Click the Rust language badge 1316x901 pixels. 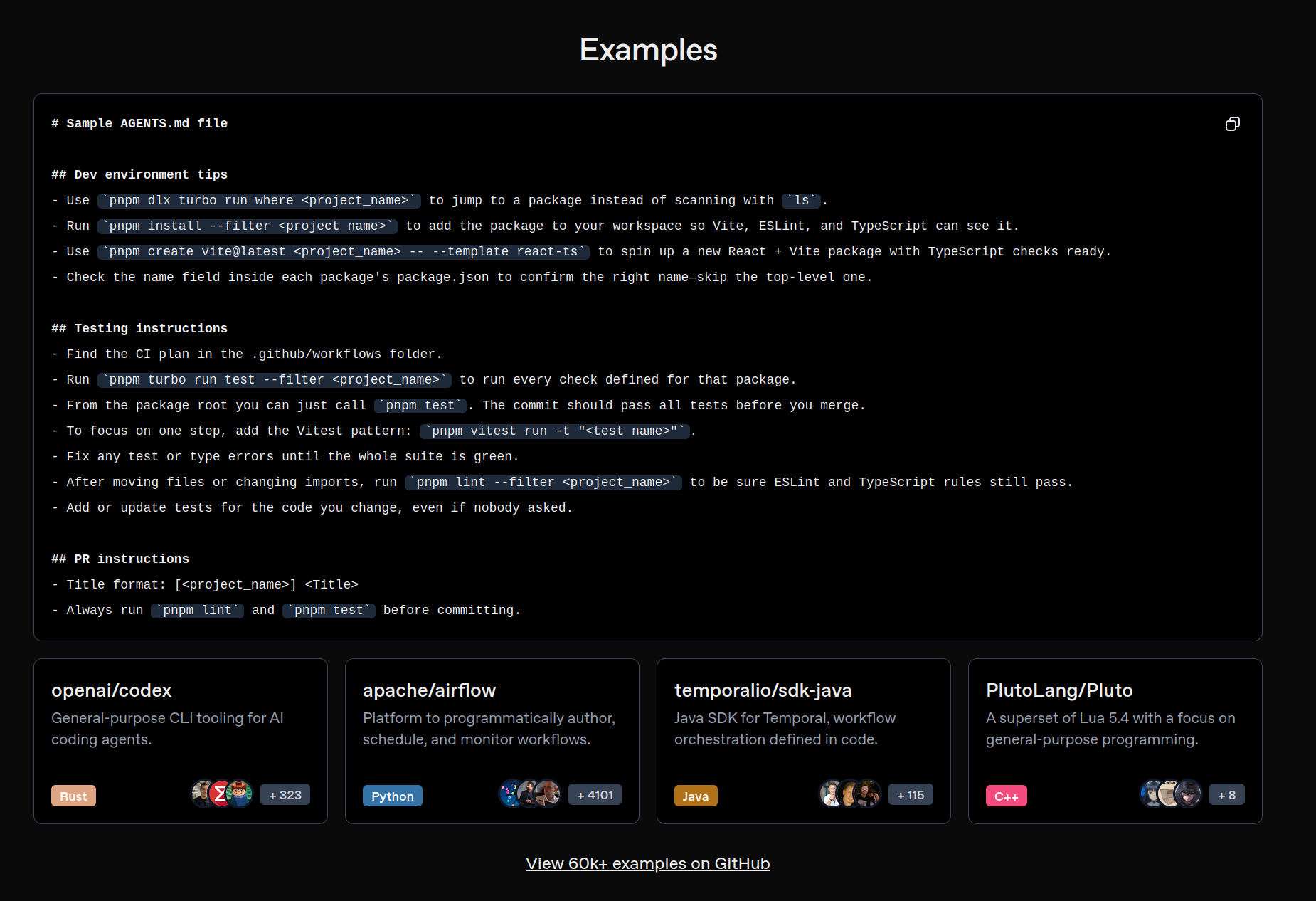coord(73,796)
